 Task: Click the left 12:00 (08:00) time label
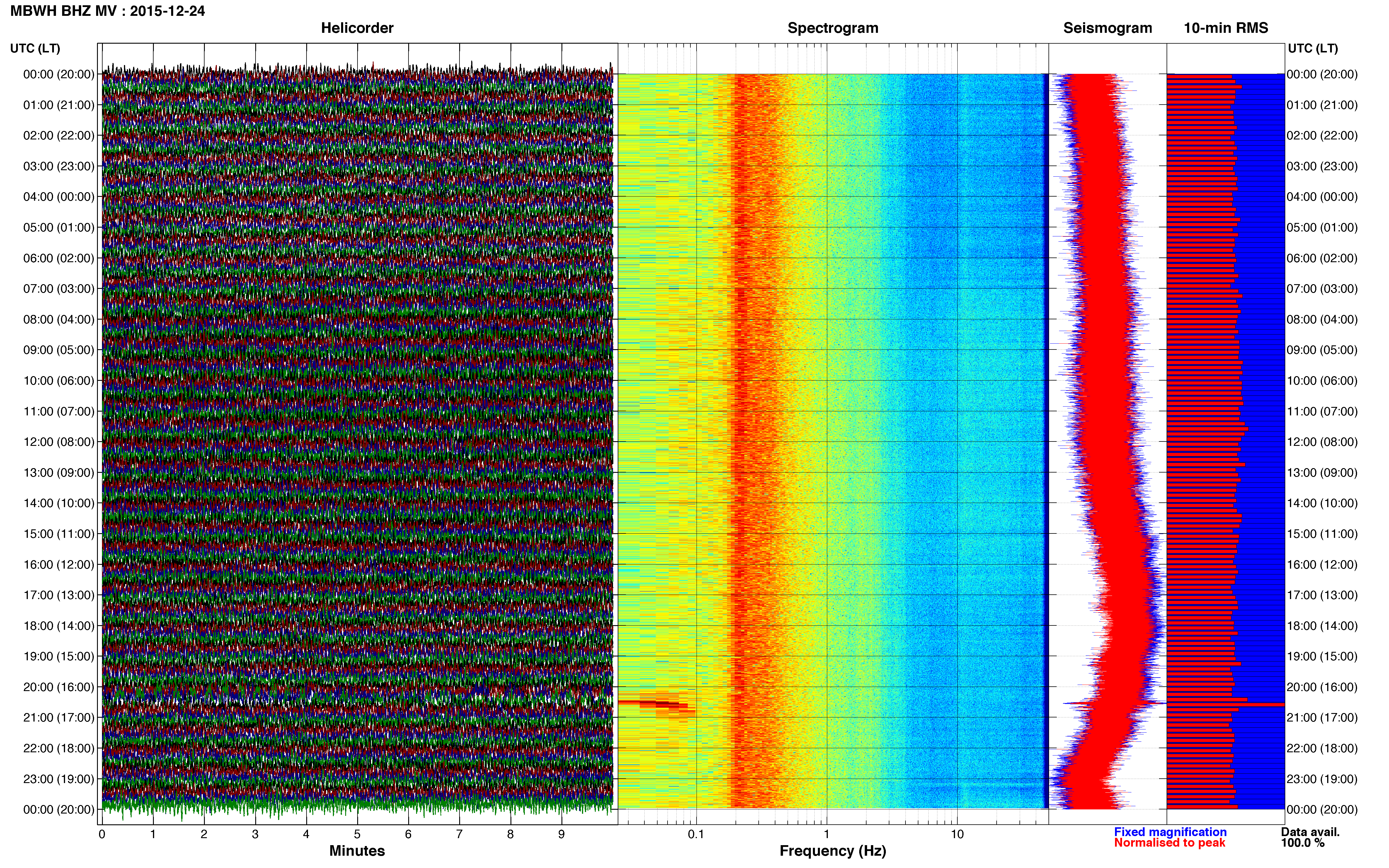point(59,442)
